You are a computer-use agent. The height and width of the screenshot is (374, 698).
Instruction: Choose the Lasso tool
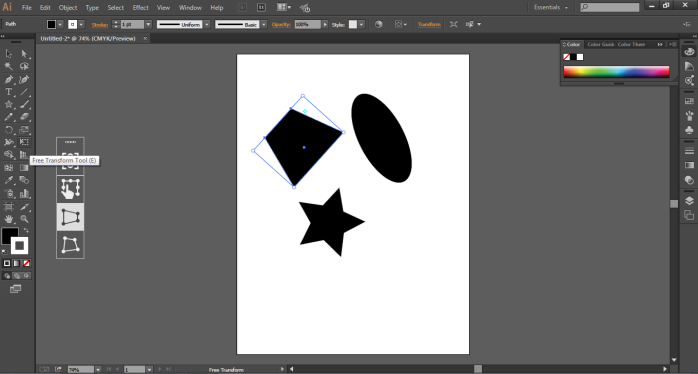[x=24, y=66]
